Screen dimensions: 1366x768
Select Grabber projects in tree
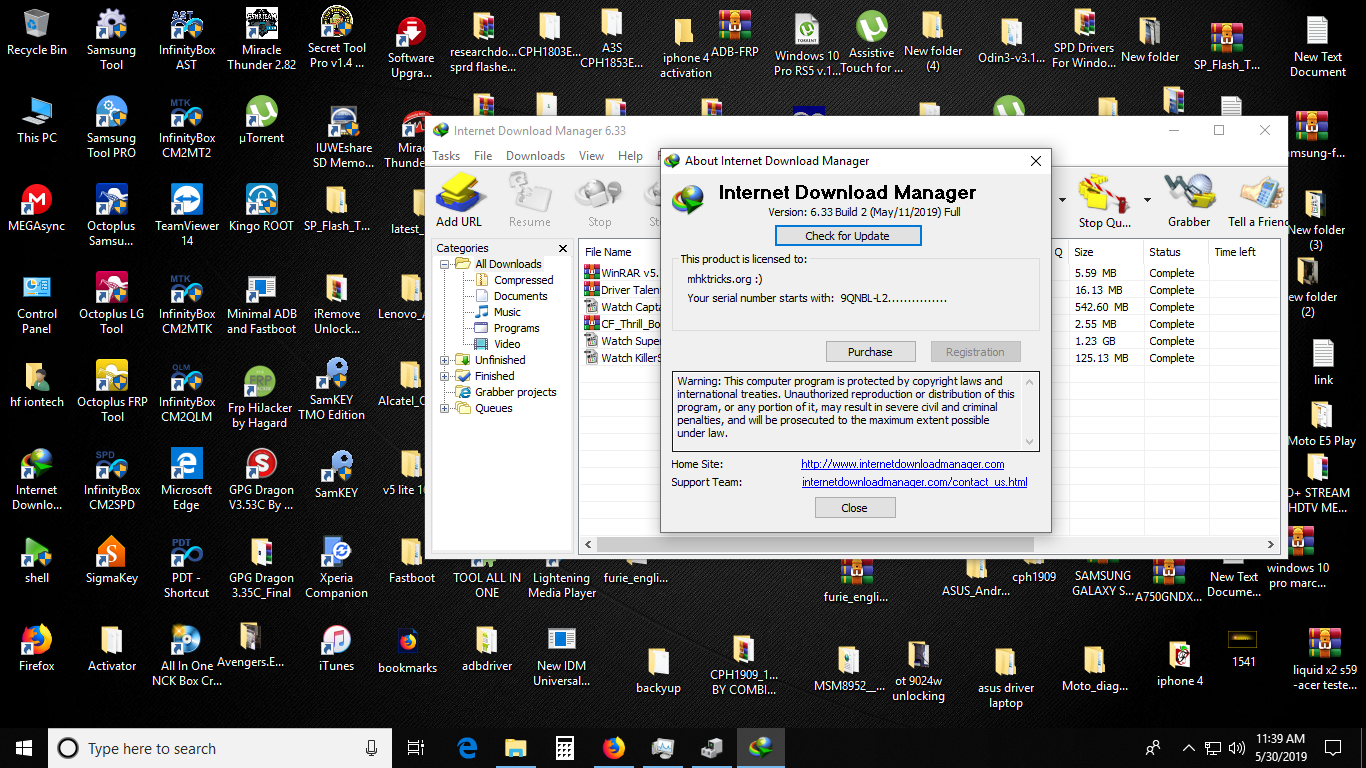coord(515,392)
